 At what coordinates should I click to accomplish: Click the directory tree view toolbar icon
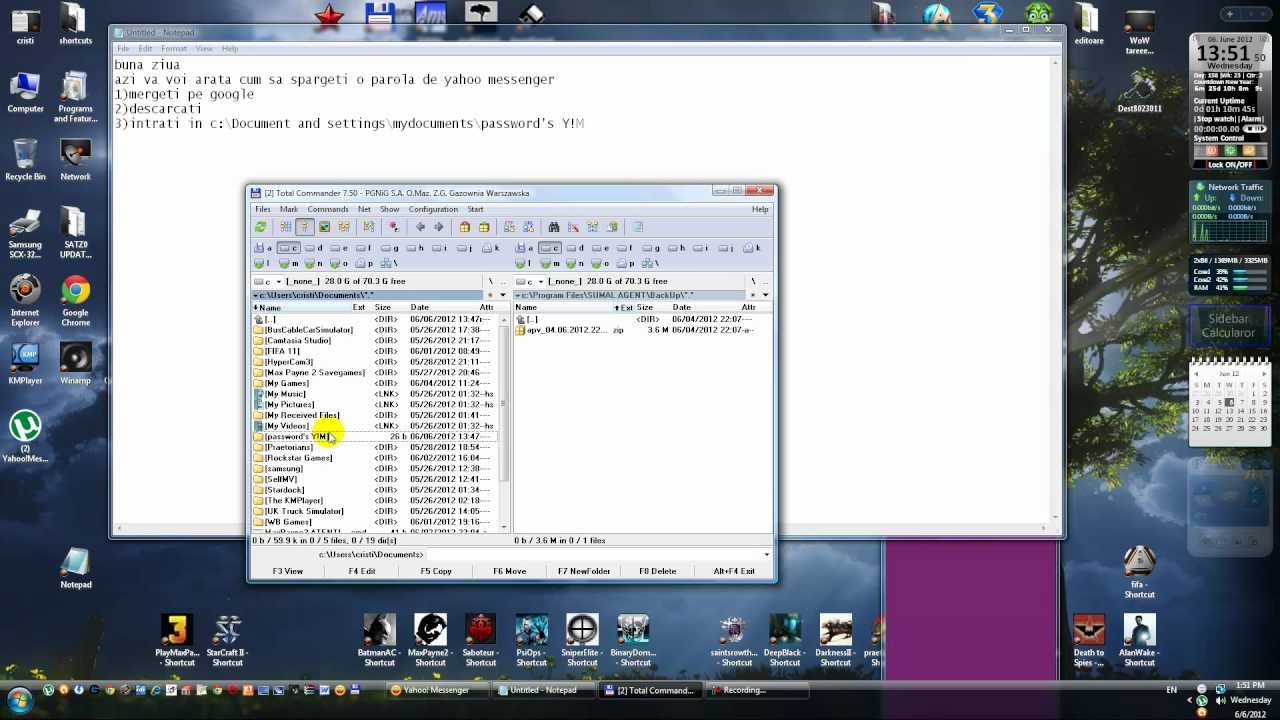344,227
